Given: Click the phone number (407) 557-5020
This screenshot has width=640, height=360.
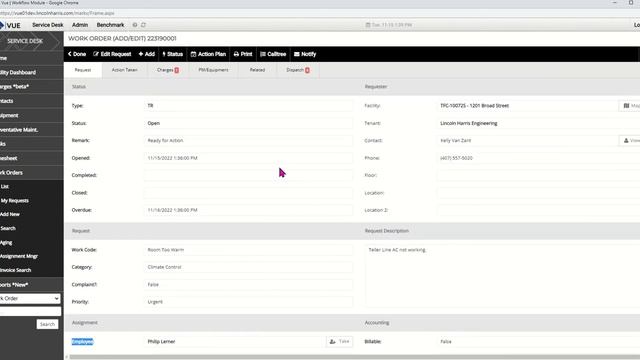Looking at the screenshot, I should pos(456,158).
